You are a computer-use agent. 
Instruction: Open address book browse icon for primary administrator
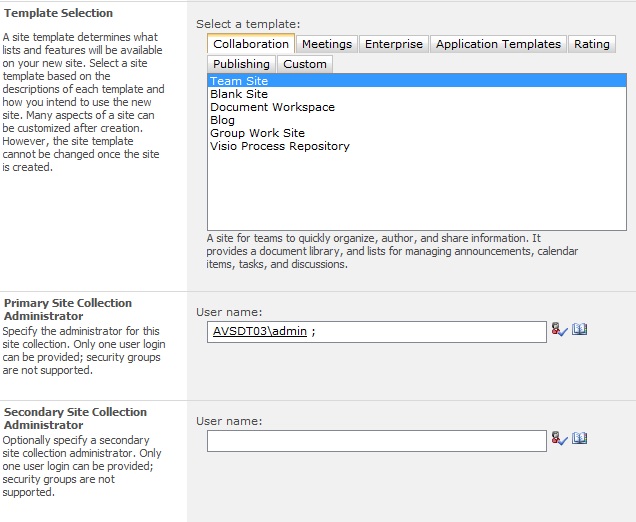pyautogui.click(x=580, y=329)
